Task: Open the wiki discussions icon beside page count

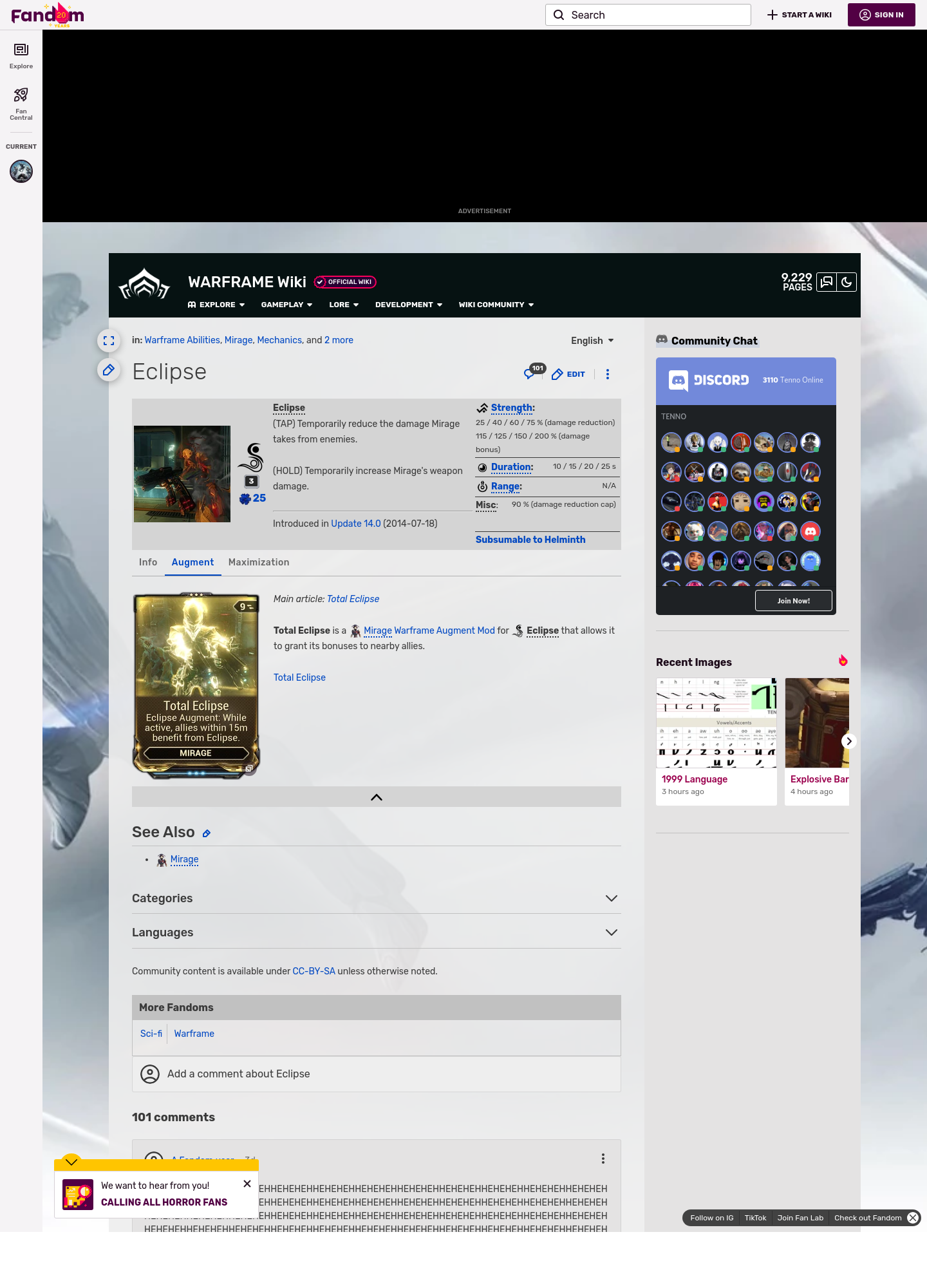Action: pos(827,282)
